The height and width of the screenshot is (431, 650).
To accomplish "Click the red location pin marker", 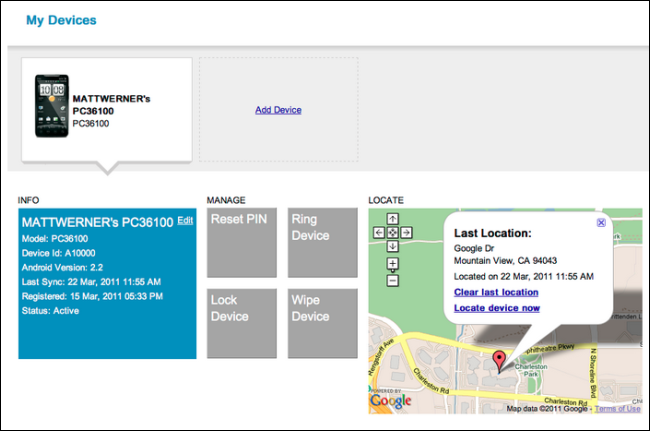I will coord(499,361).
